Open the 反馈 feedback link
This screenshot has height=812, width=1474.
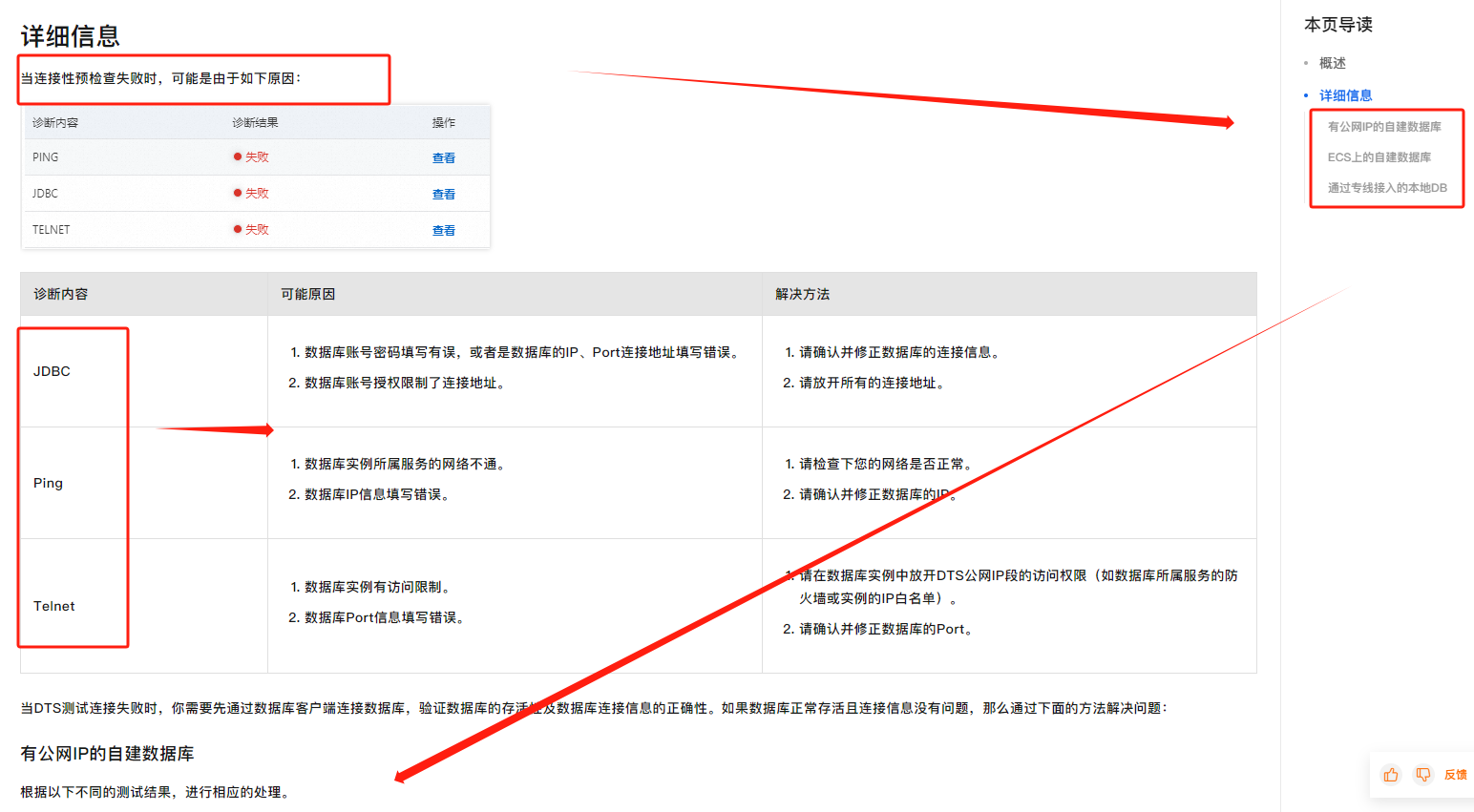[1455, 775]
